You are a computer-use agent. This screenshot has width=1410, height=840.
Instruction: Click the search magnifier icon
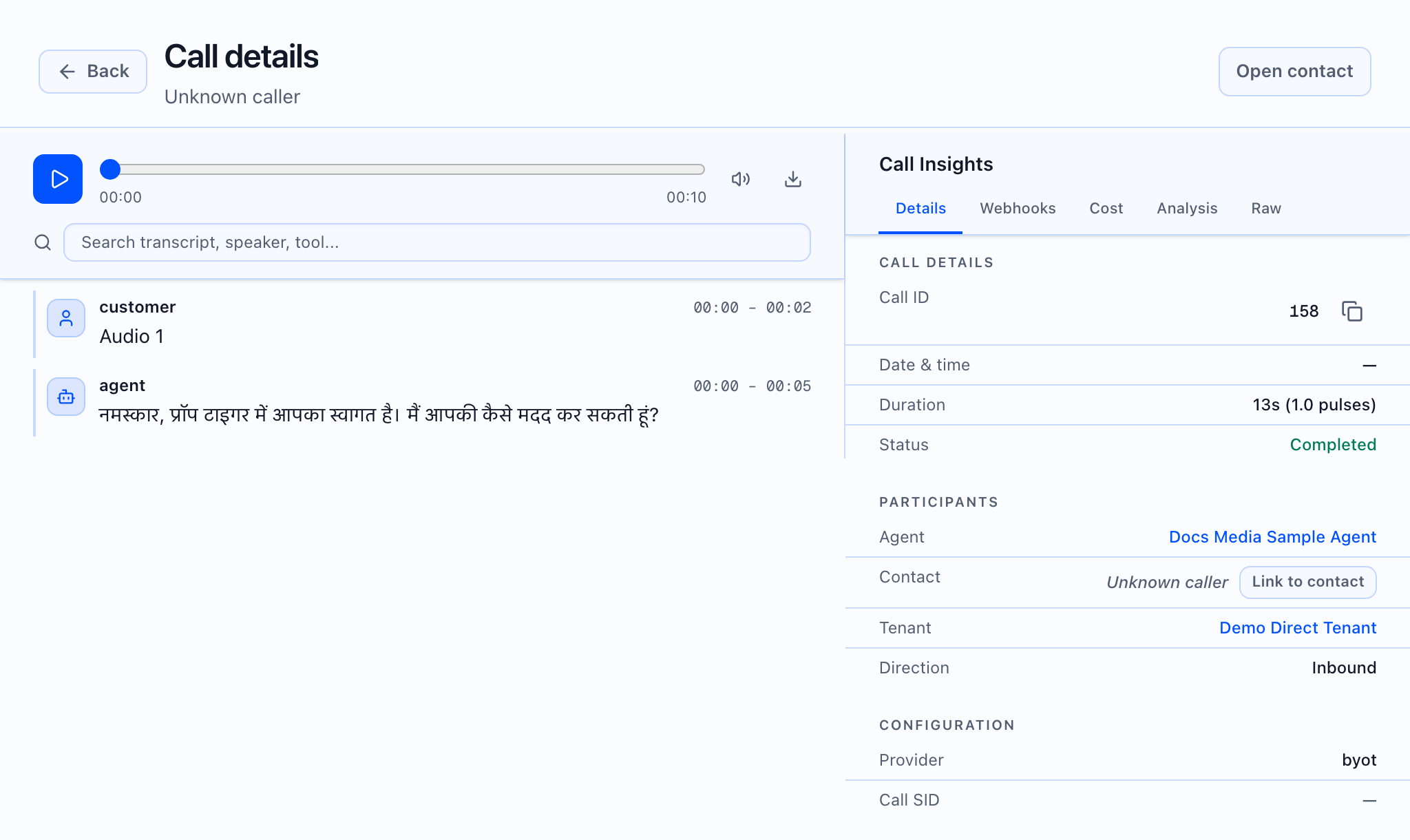pyautogui.click(x=43, y=242)
